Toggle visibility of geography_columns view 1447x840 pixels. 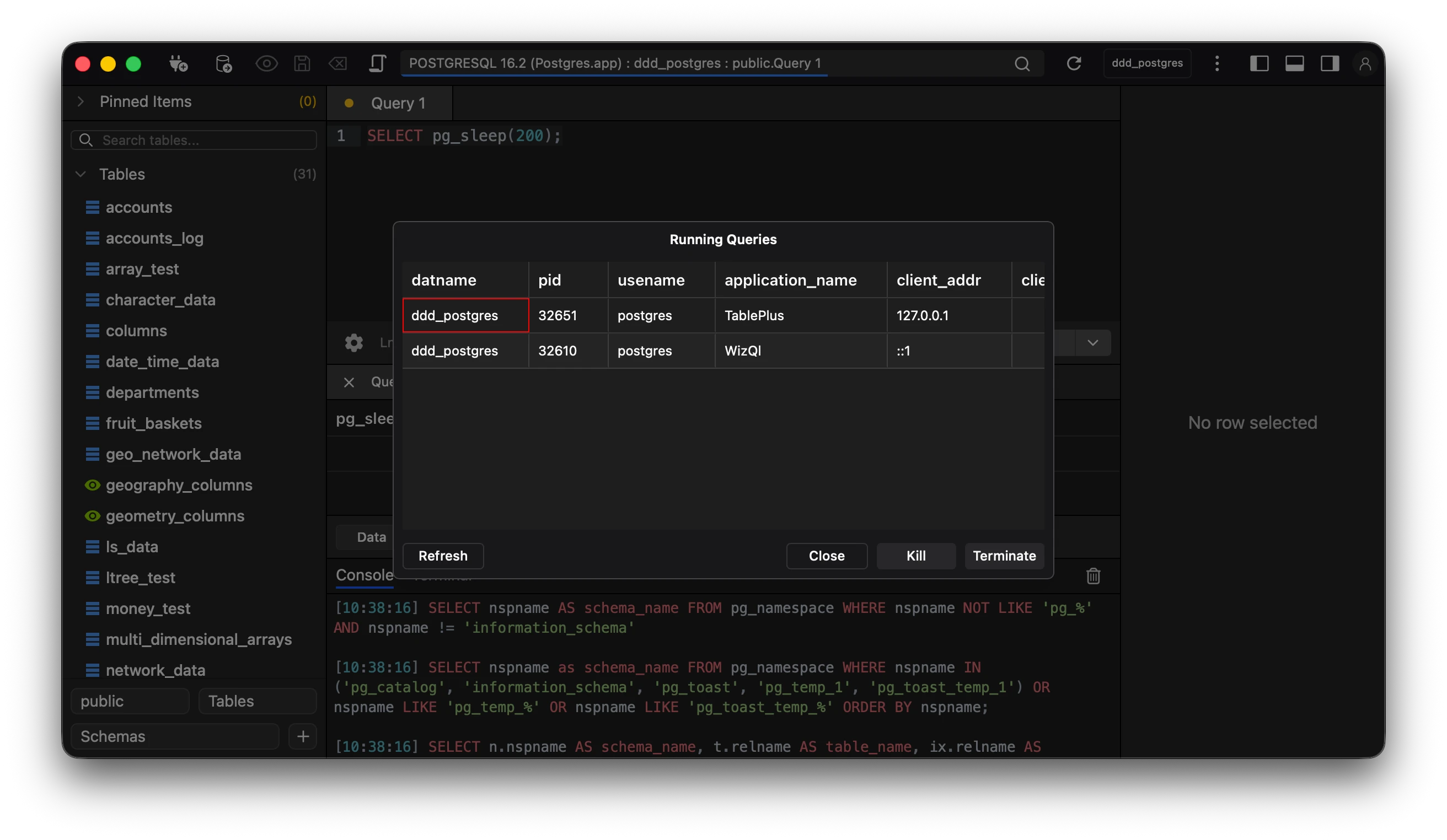(93, 485)
